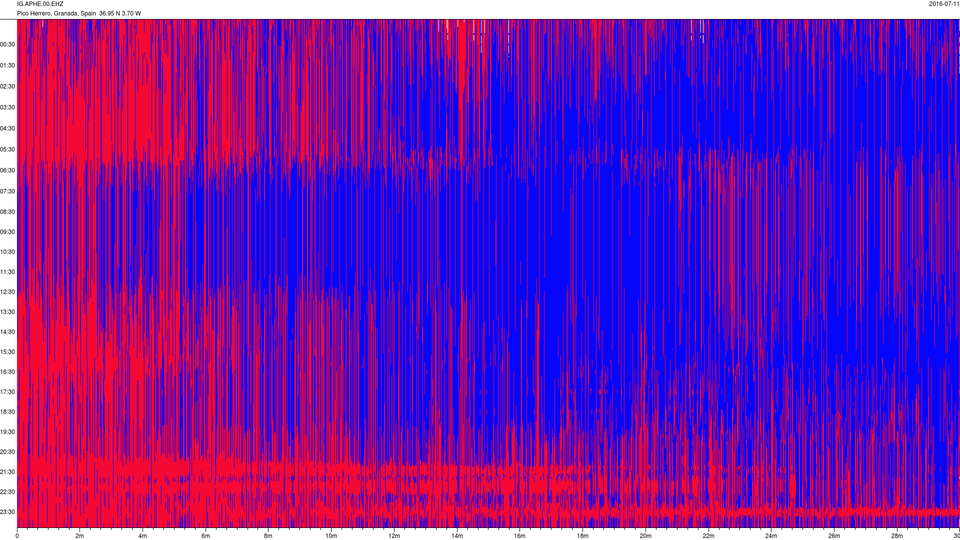
Task: Select the 19:30 time axis label
Action: point(7,432)
